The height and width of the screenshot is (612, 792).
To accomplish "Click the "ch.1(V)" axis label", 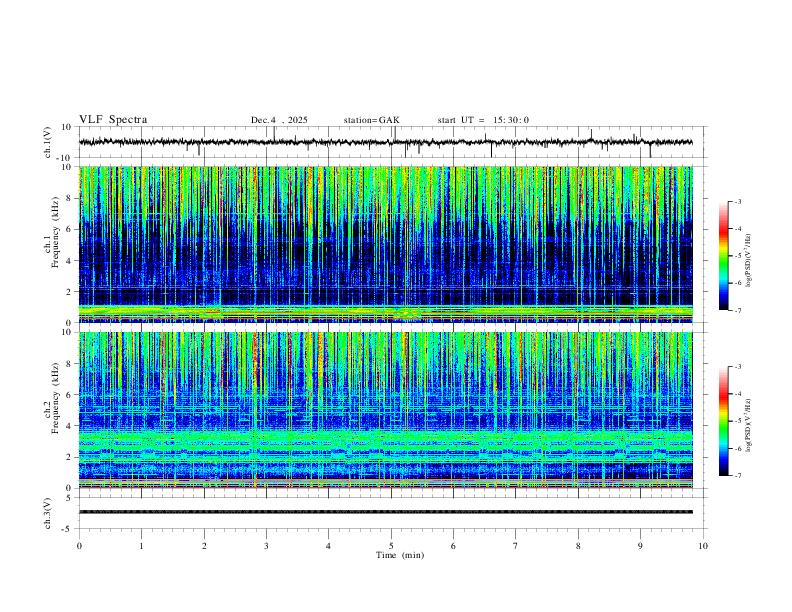I will pos(48,142).
